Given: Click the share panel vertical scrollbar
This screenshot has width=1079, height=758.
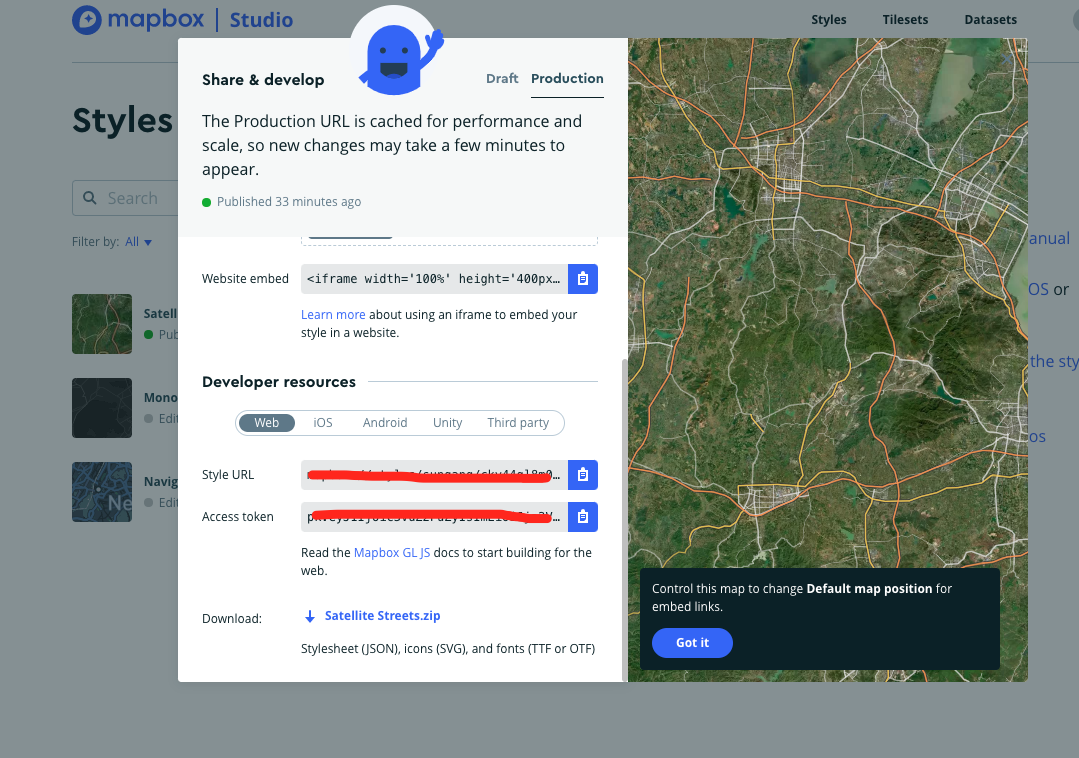Looking at the screenshot, I should tap(624, 519).
